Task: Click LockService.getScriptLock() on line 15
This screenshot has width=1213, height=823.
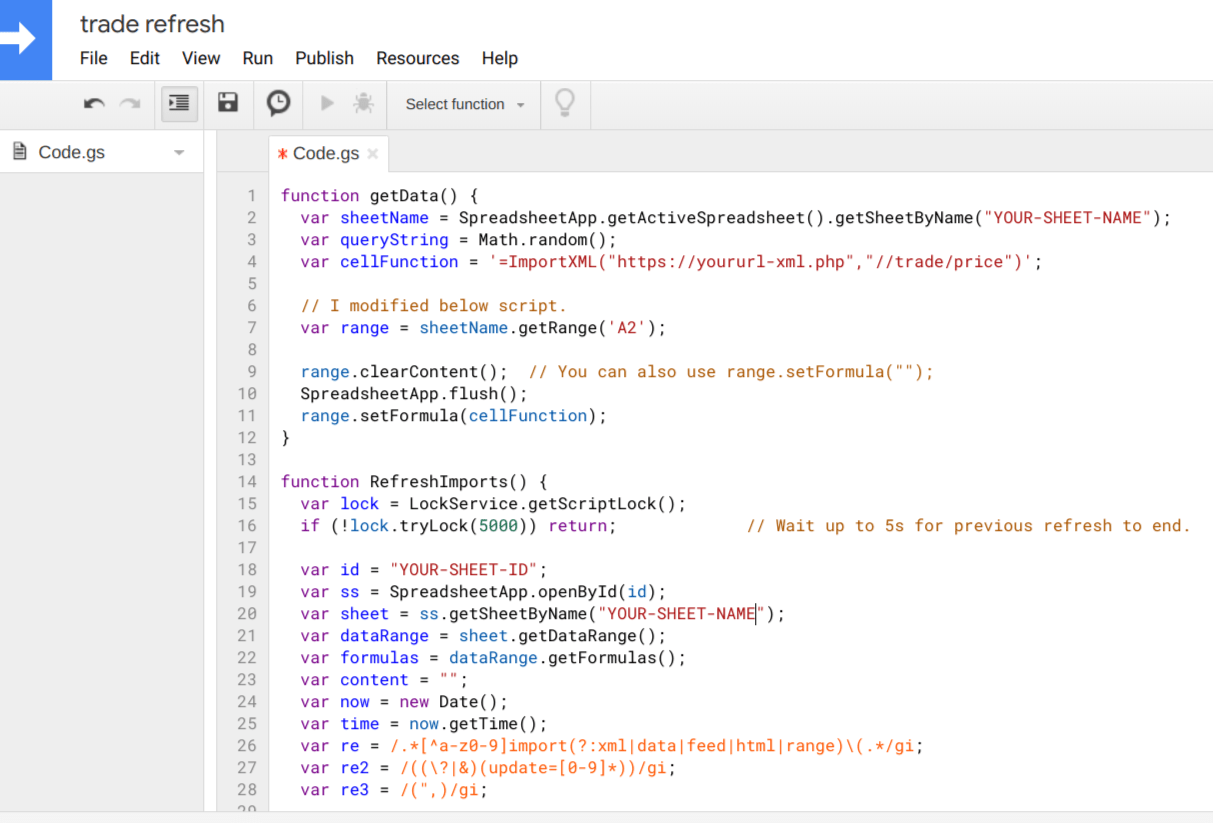Action: (x=542, y=504)
